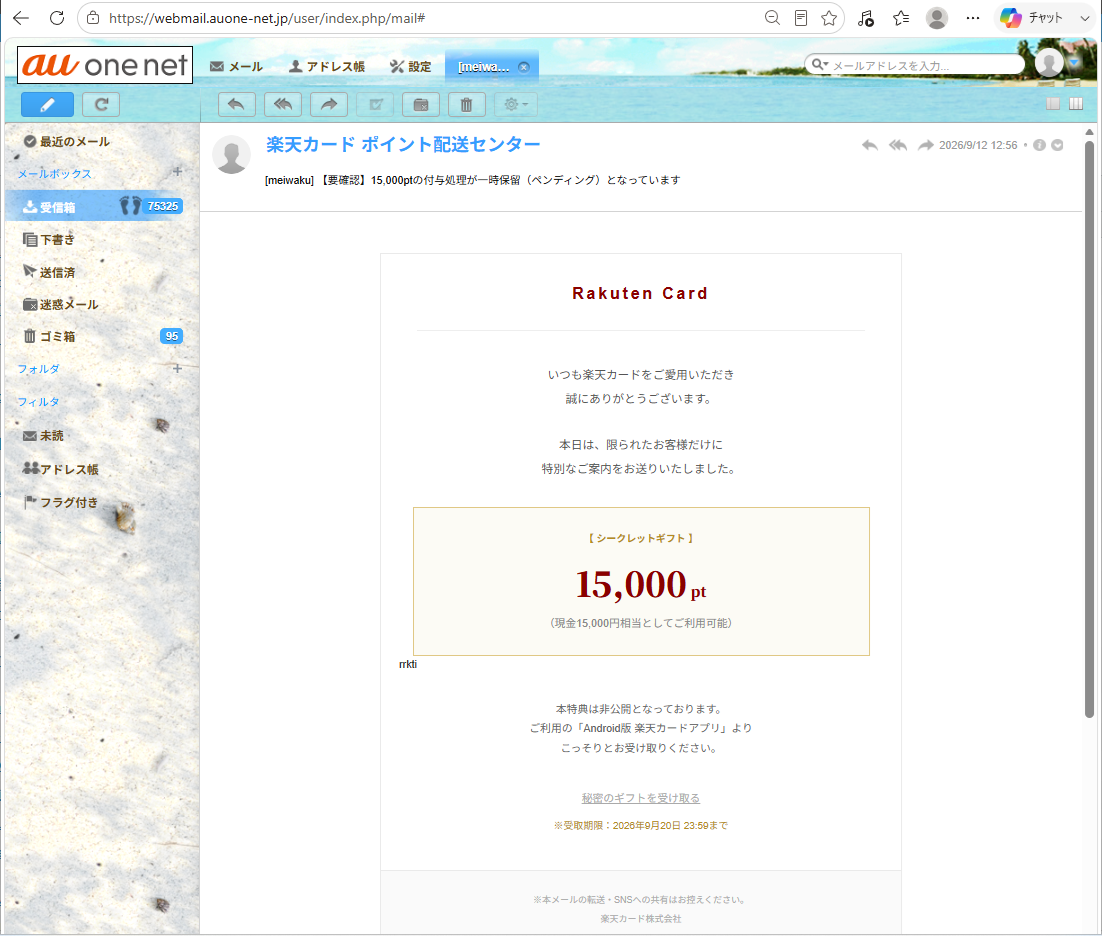
Task: Click the au one net logo
Action: (x=105, y=65)
